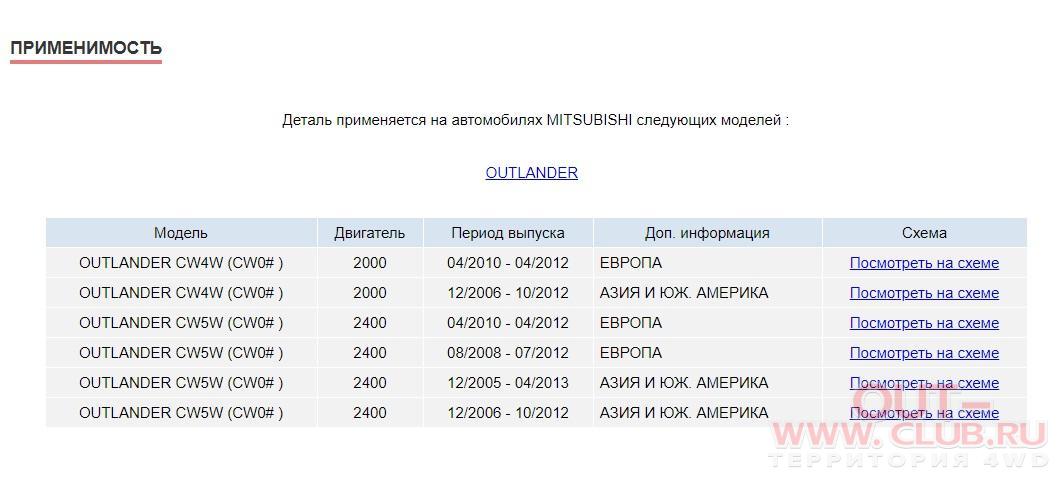View scheme for CW4W 2000 ЕВРОПА row
This screenshot has height=481, width=1063.
(924, 263)
